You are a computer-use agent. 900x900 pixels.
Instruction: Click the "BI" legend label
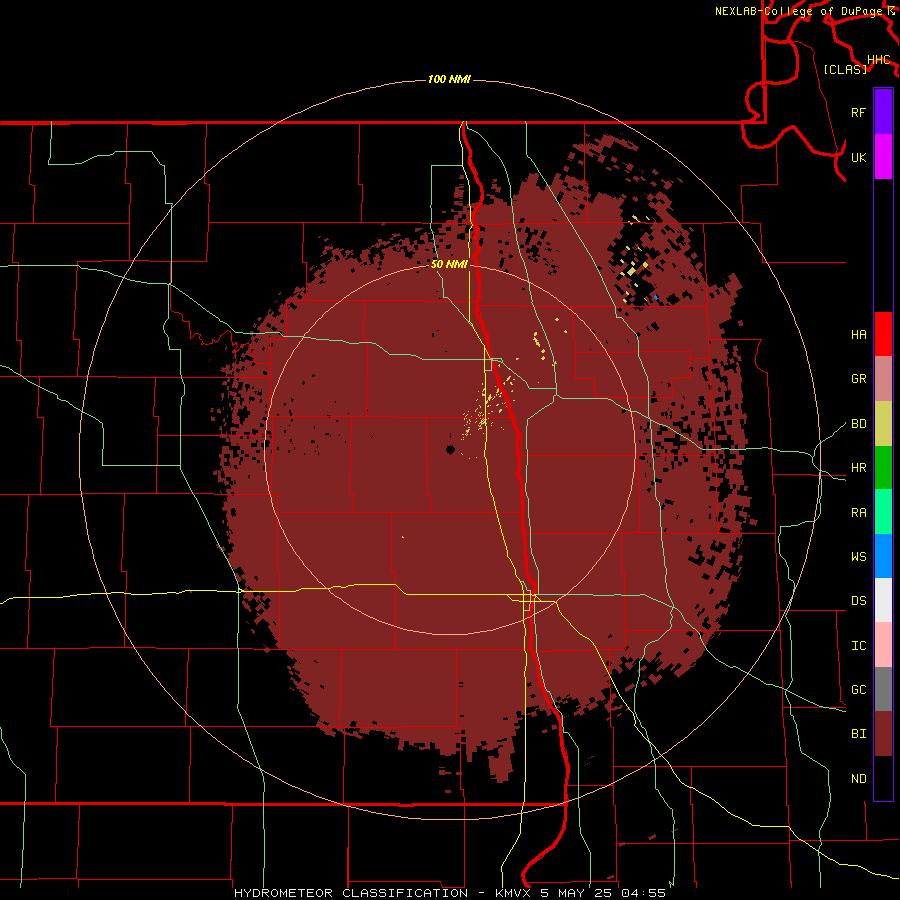pyautogui.click(x=858, y=734)
